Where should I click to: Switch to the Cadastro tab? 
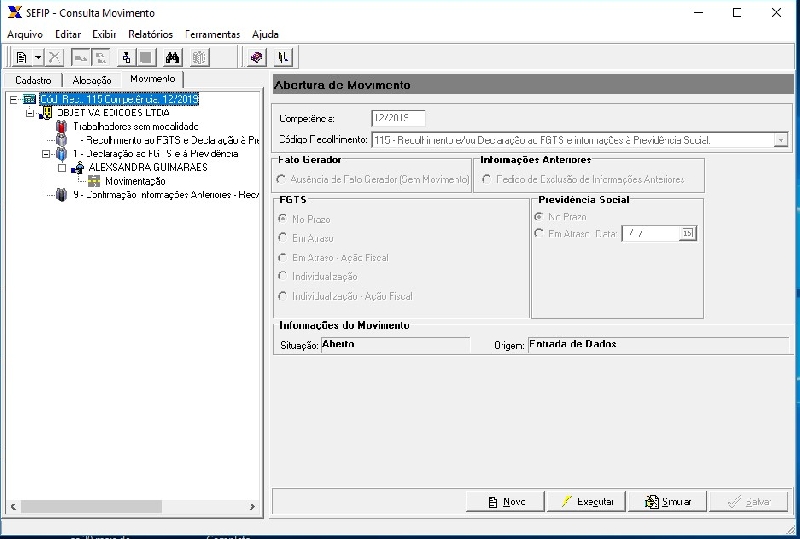tap(33, 80)
